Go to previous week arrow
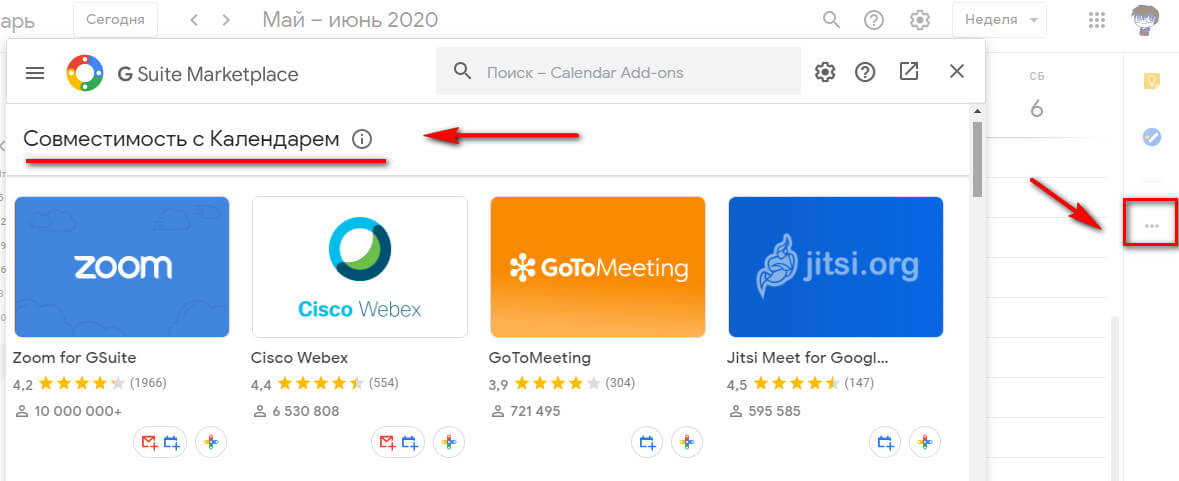 [x=194, y=20]
